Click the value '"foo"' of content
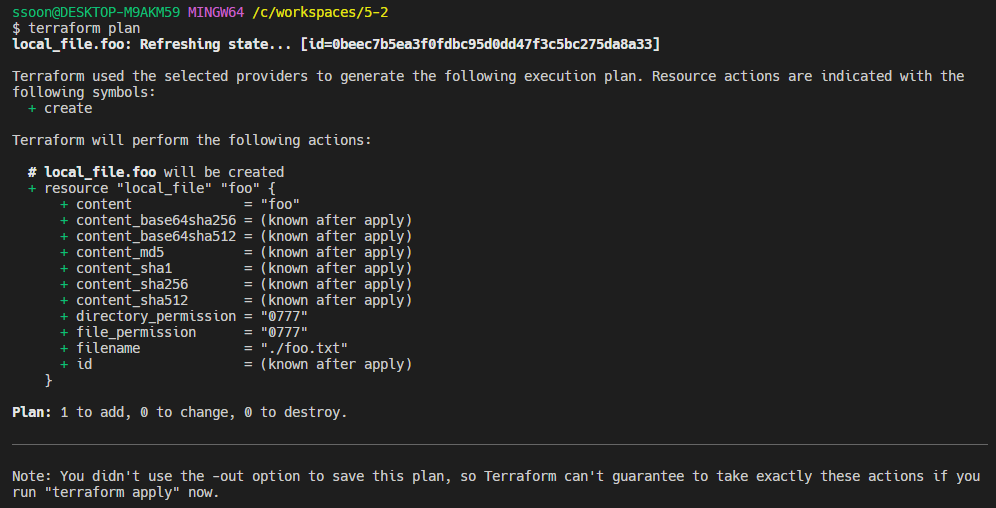The width and height of the screenshot is (996, 508). pos(280,204)
